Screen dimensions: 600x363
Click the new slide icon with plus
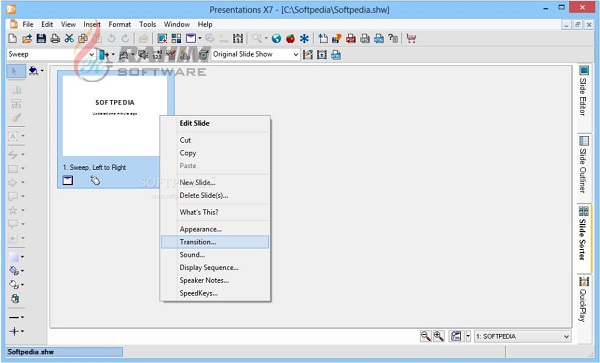[323, 38]
